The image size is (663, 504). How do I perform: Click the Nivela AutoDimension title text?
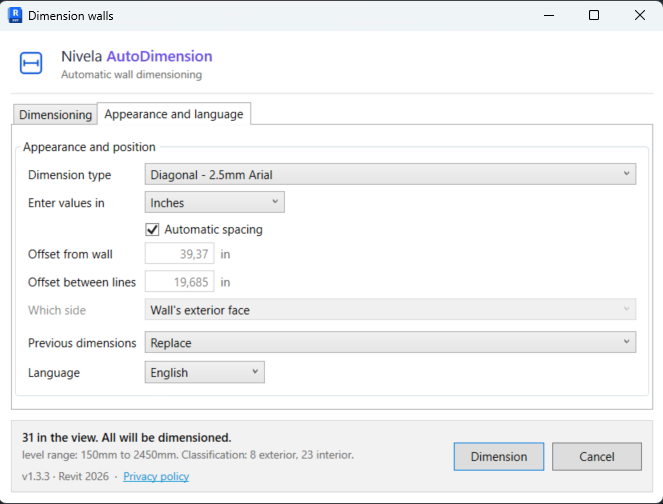(x=137, y=56)
